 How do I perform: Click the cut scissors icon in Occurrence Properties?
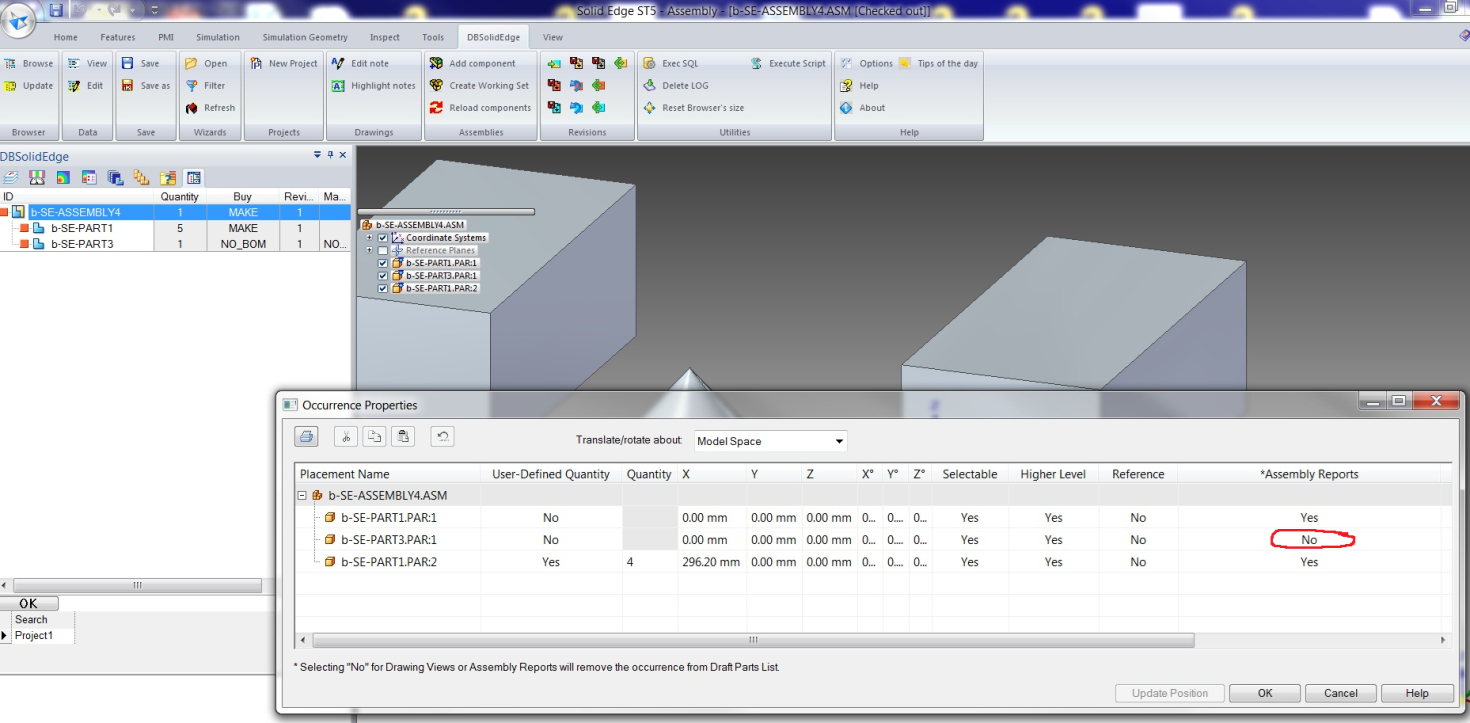click(346, 436)
